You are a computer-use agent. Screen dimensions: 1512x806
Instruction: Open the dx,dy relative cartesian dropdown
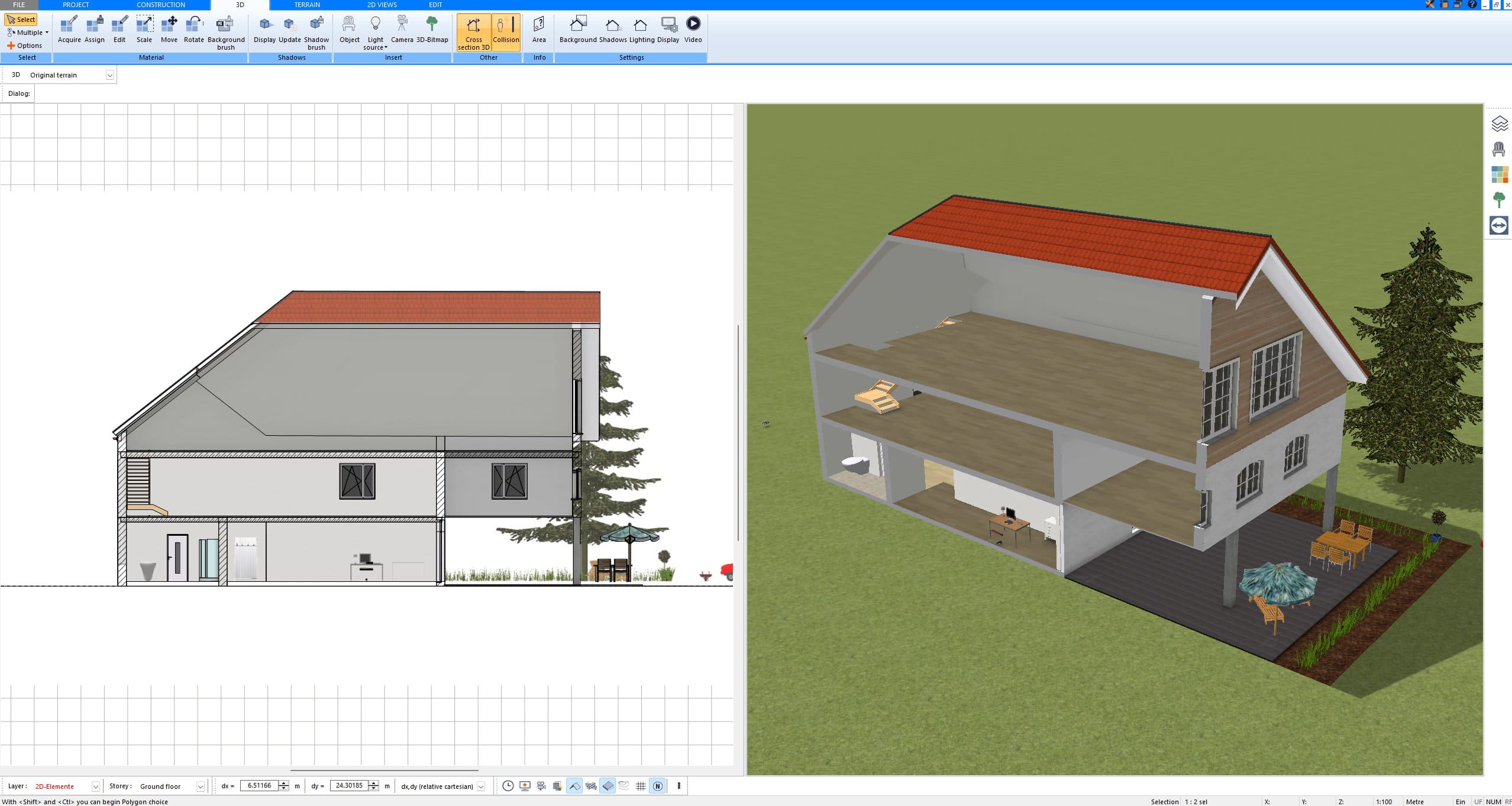click(x=481, y=786)
